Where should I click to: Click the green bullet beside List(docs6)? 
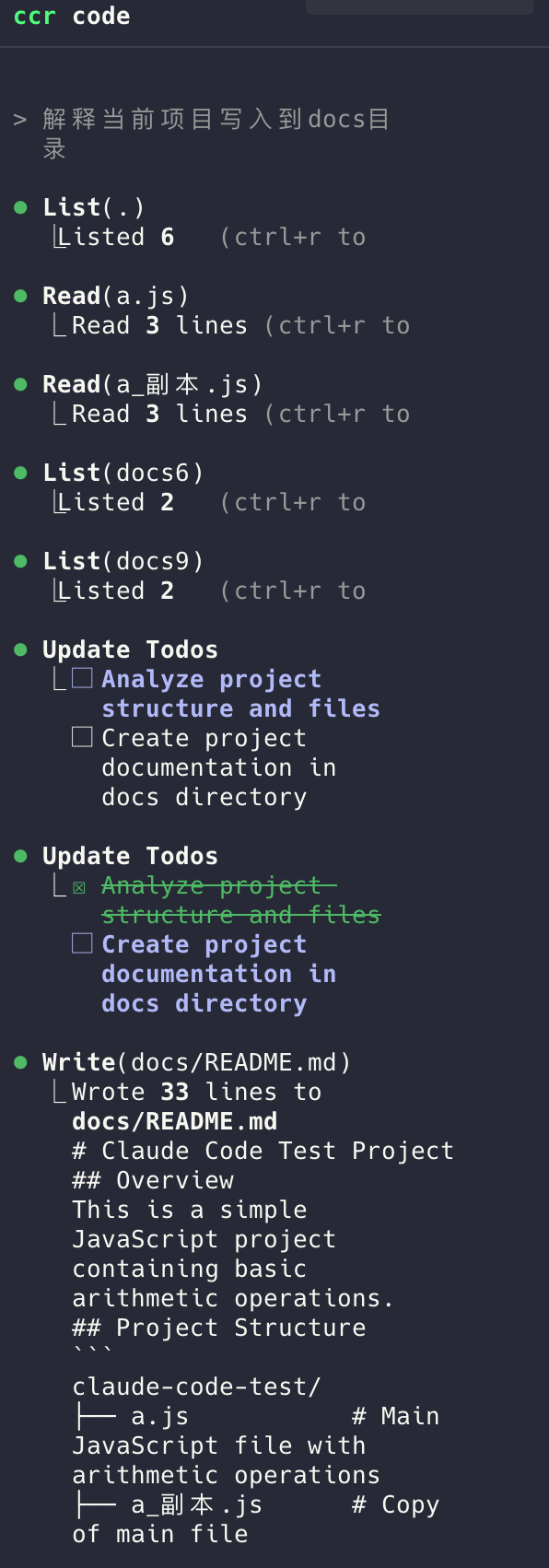point(20,474)
